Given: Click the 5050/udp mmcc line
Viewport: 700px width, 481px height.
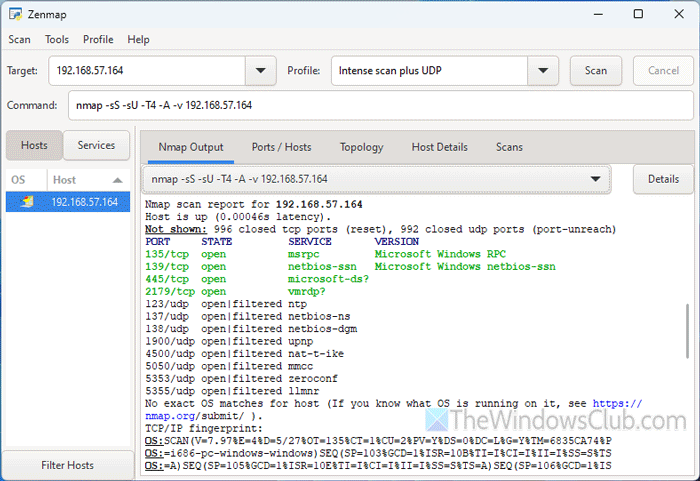Looking at the screenshot, I should (229, 366).
